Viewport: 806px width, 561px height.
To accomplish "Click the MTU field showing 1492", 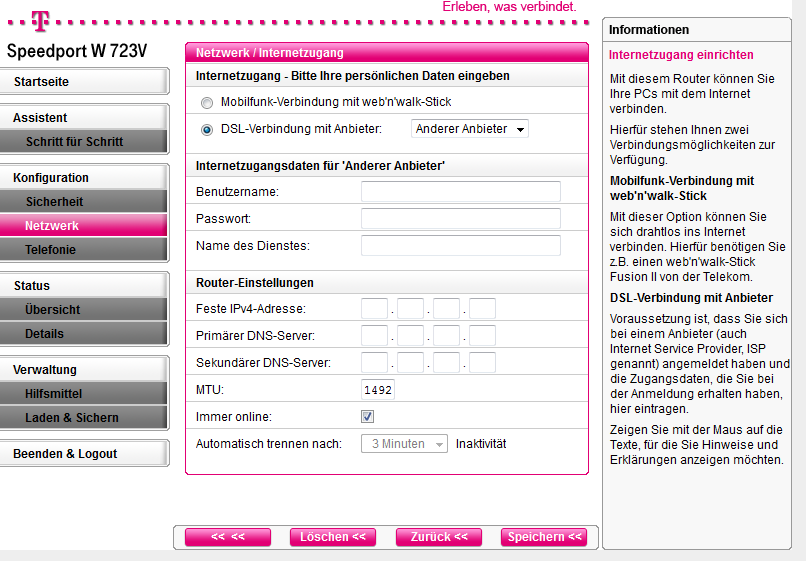I will click(x=378, y=390).
